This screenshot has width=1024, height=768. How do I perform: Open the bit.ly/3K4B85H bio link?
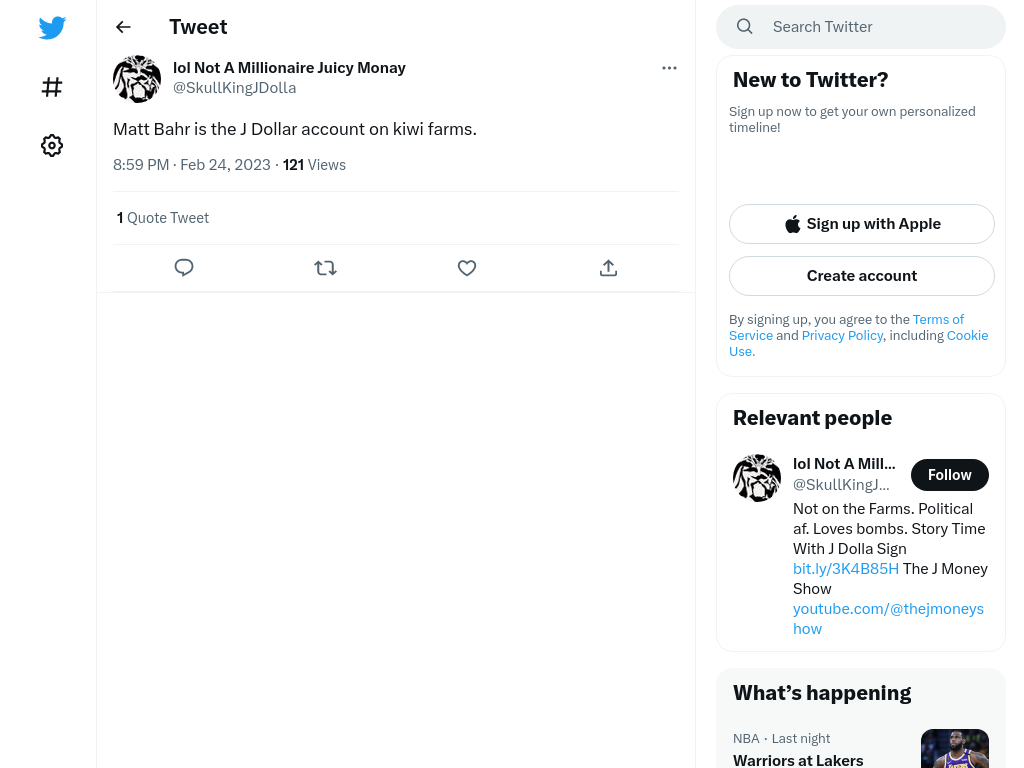(x=846, y=569)
